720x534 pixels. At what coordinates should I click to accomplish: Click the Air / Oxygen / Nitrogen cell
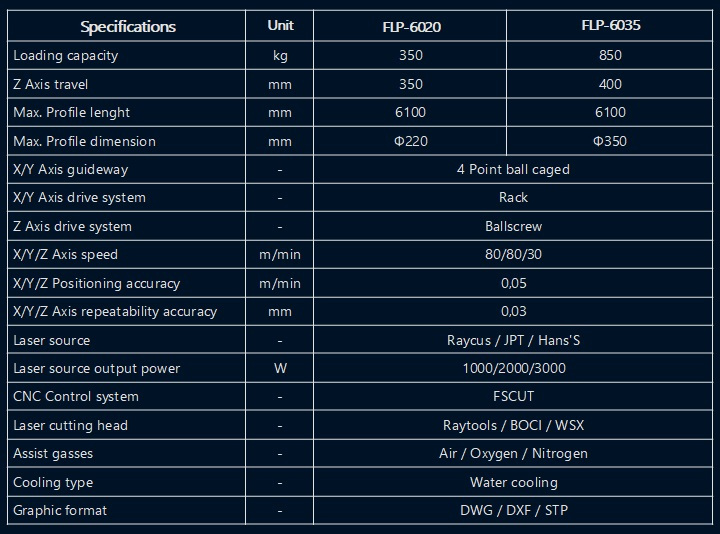click(x=513, y=454)
